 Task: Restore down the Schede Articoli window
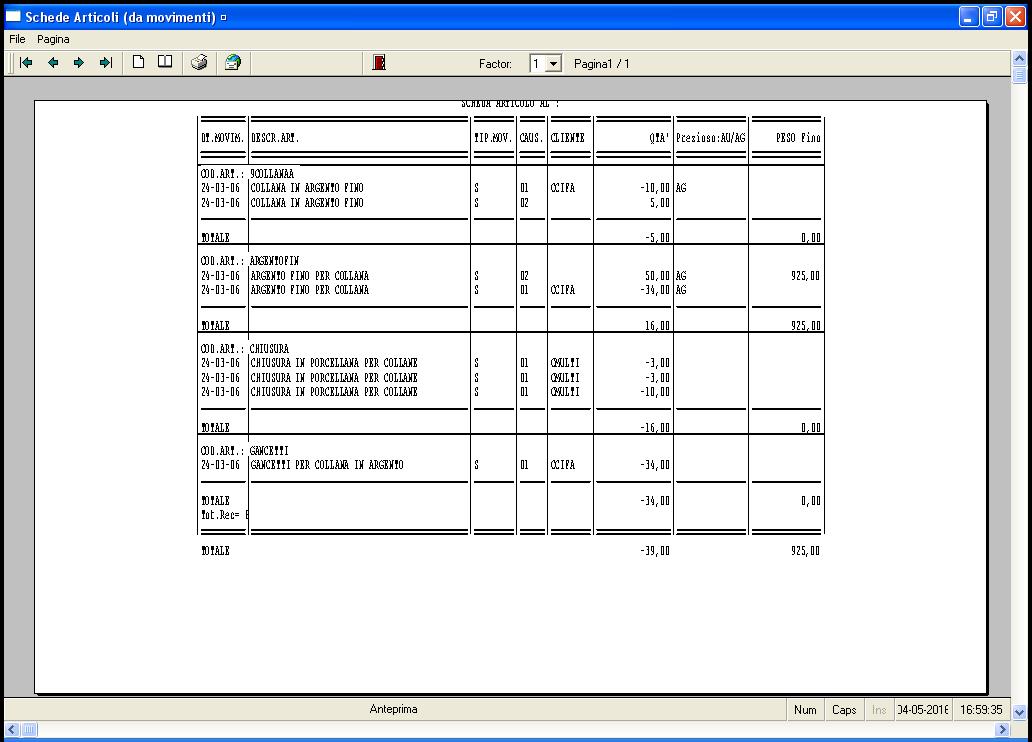(991, 17)
